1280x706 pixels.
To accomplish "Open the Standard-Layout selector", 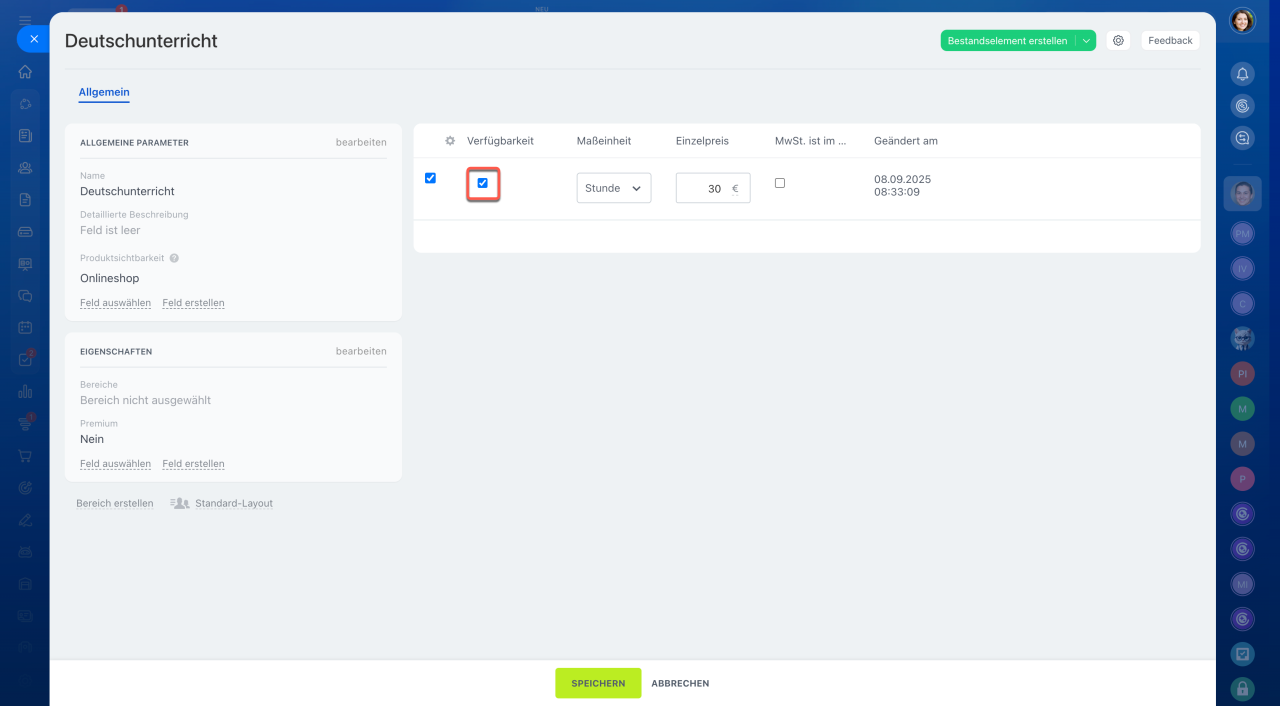I will [x=222, y=503].
